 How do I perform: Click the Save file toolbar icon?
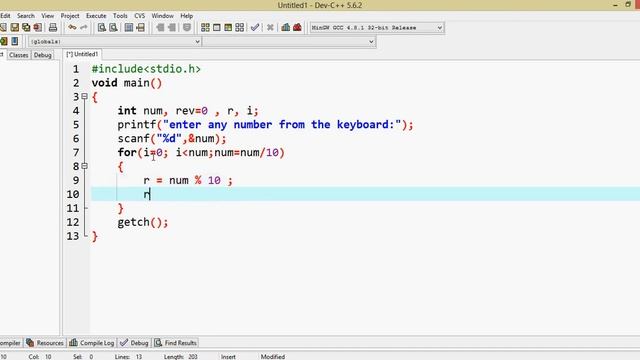tap(15, 27)
